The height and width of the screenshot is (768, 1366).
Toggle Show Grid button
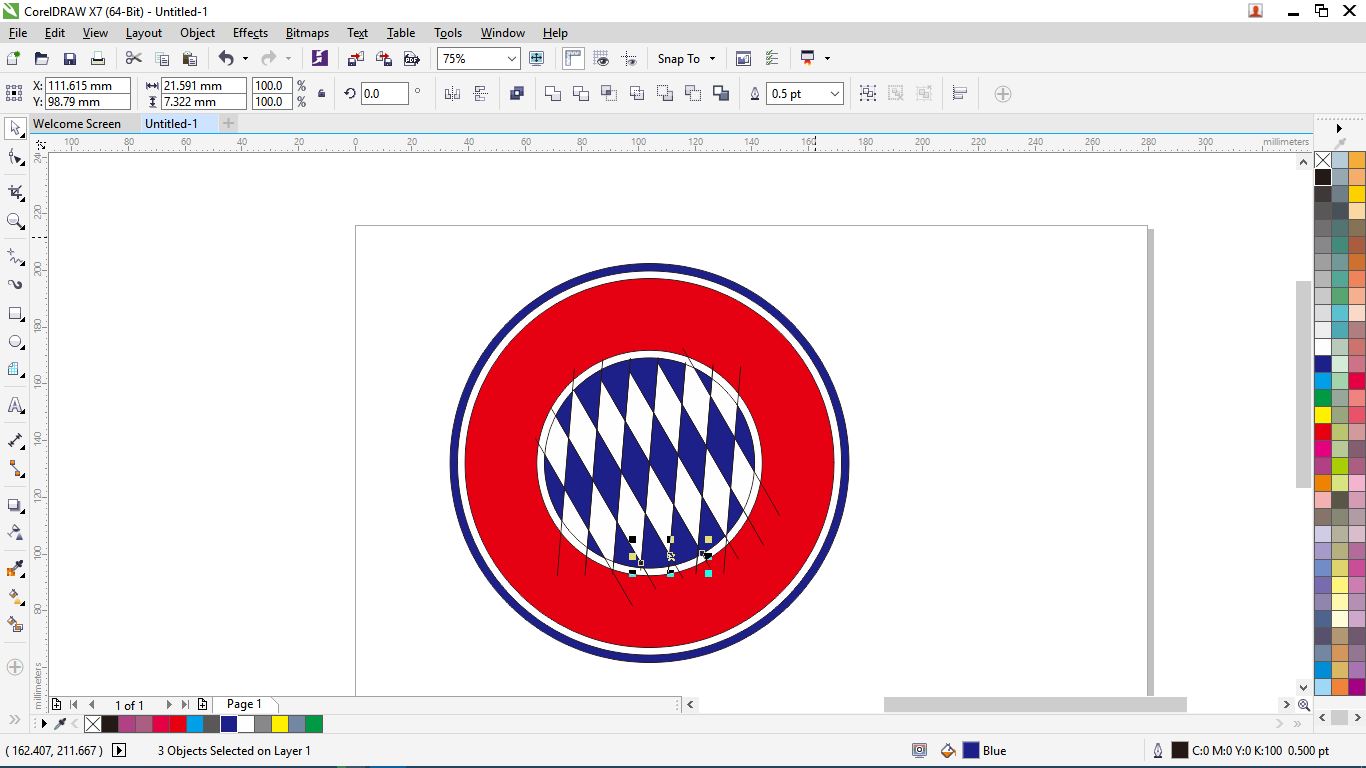click(601, 59)
